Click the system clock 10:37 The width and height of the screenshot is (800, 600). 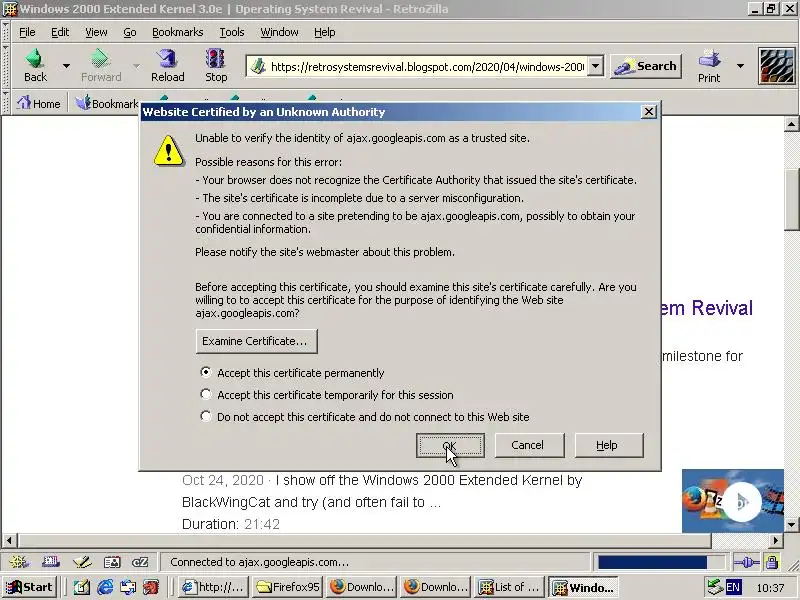click(x=770, y=588)
